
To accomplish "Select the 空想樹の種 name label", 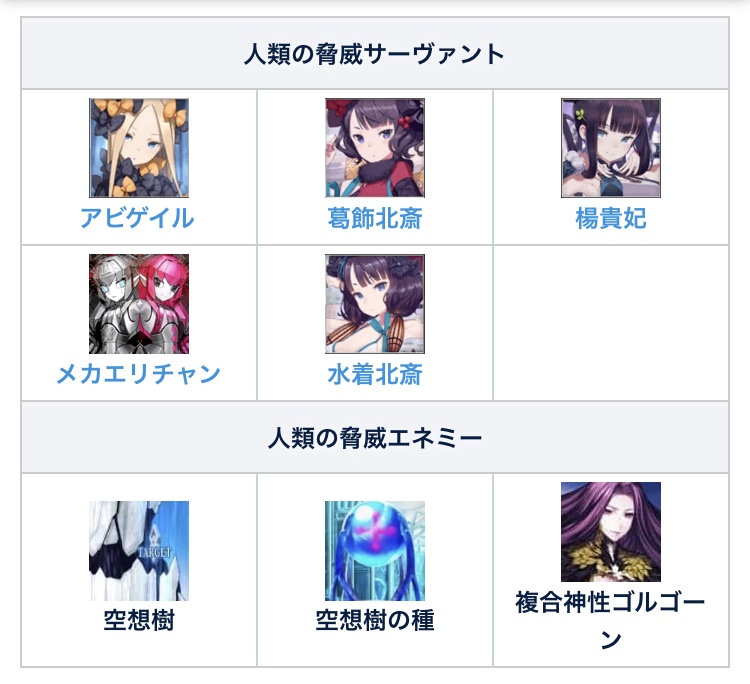I will point(375,620).
